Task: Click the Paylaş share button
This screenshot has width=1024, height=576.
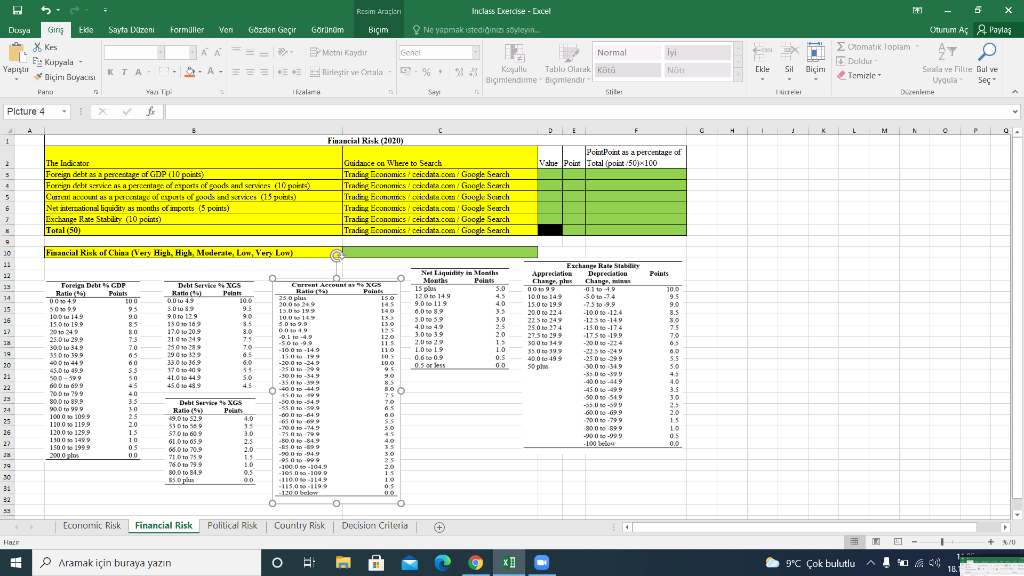Action: (x=994, y=30)
